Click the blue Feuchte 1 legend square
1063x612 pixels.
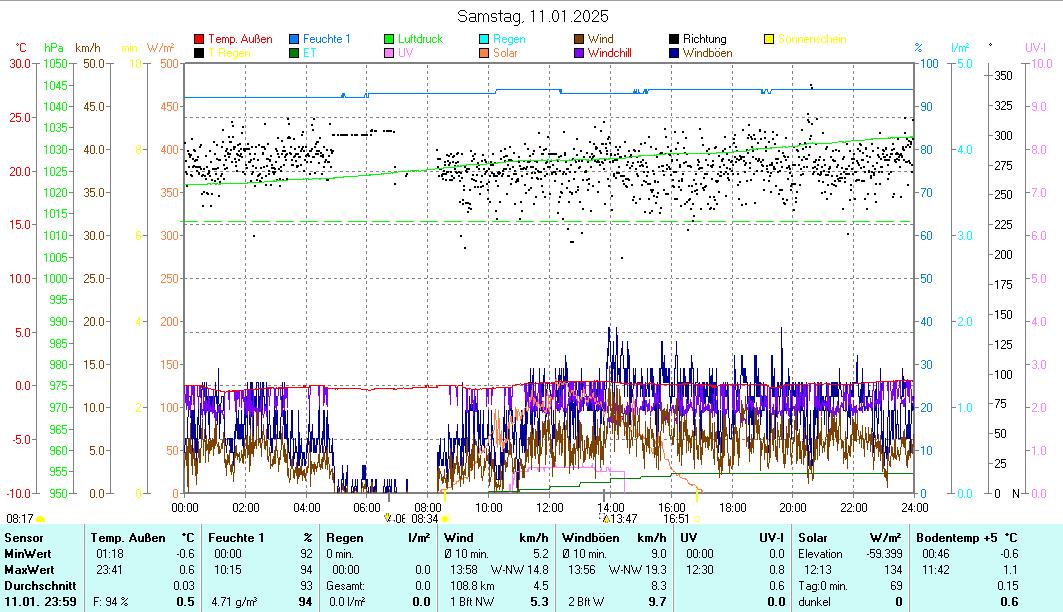coord(295,39)
